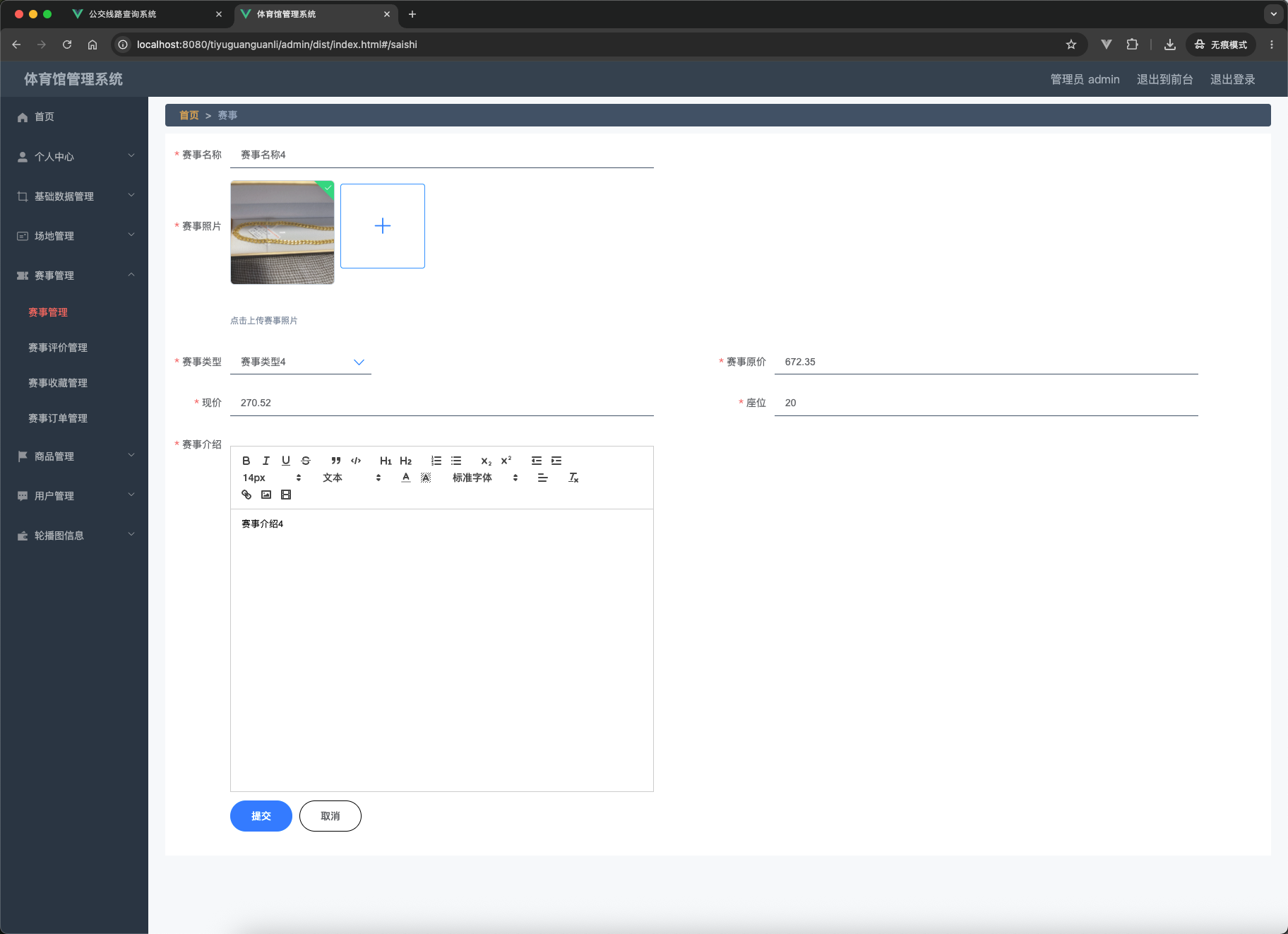
Task: Collapse 赛事管理 sidebar menu group
Action: [74, 276]
